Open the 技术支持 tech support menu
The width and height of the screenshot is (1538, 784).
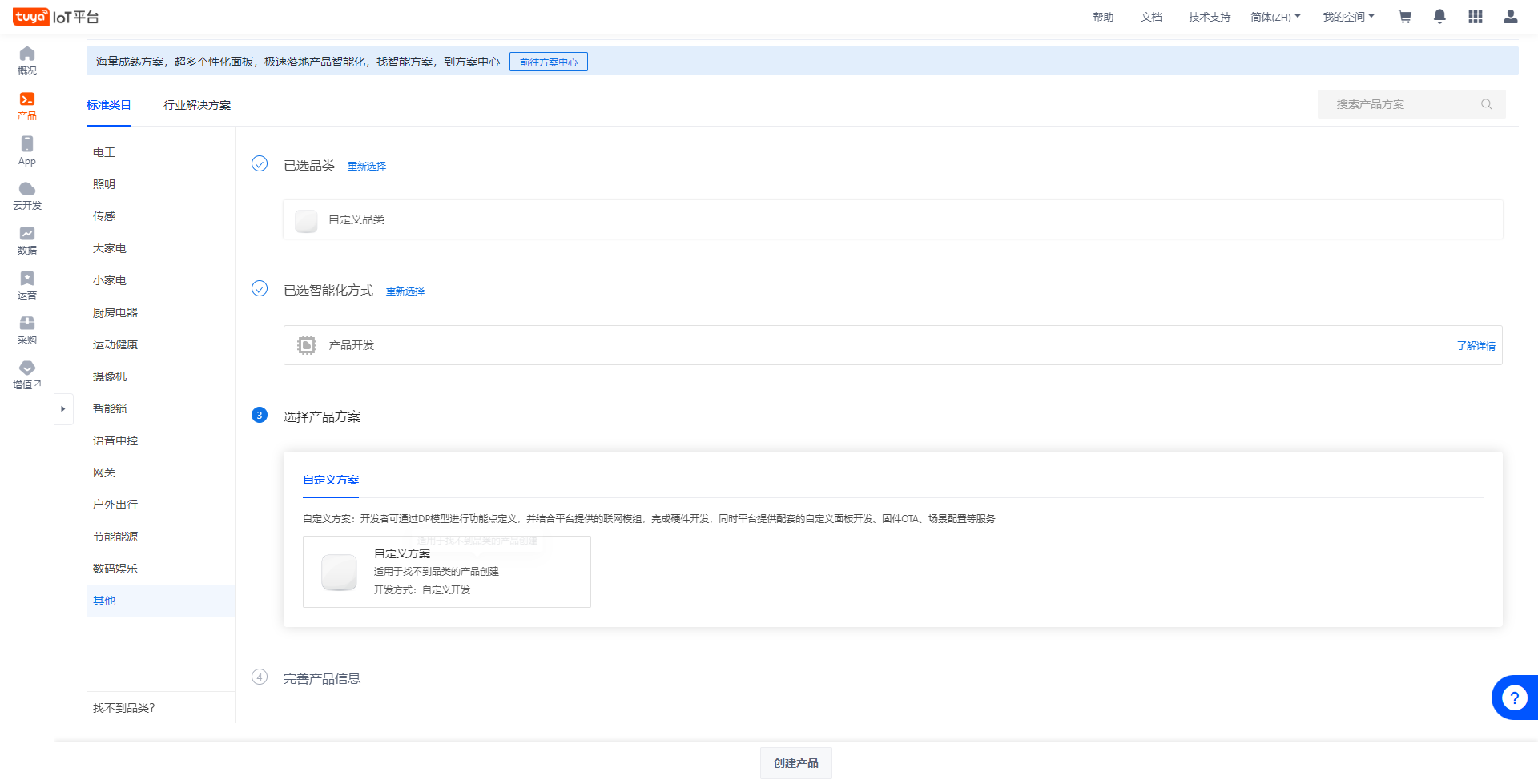1210,17
